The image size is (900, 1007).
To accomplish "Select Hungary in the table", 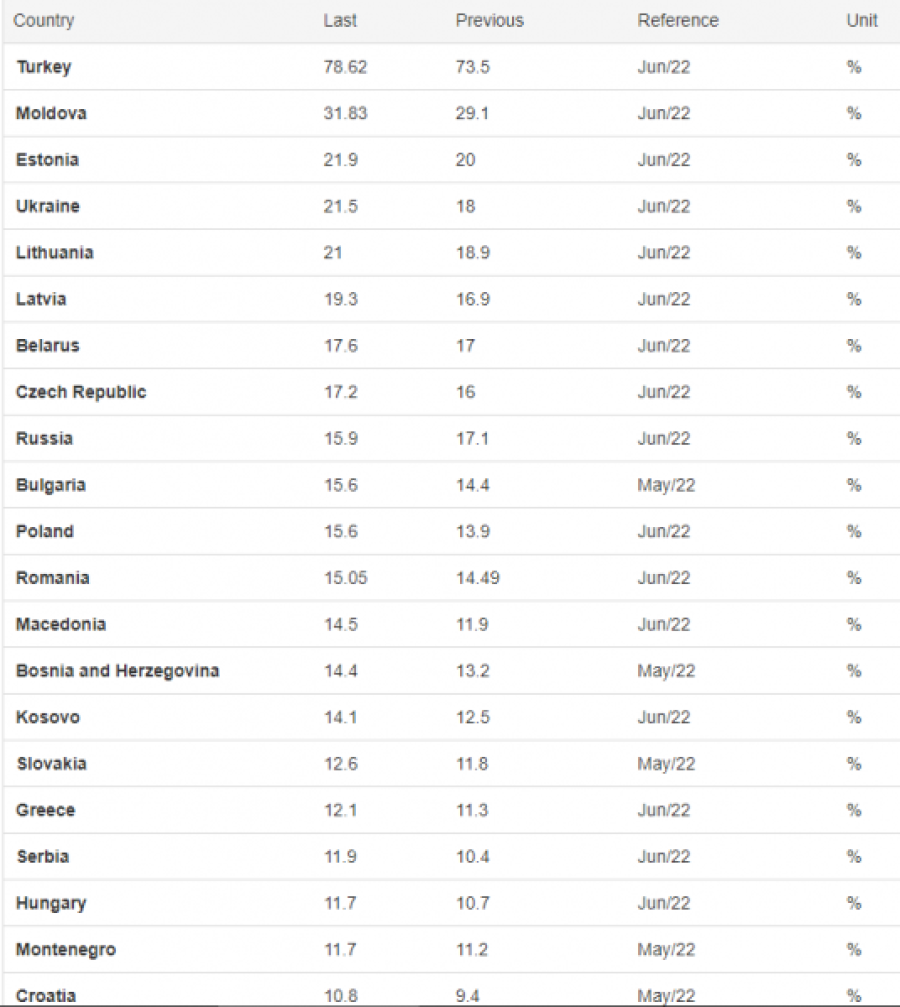I will (51, 903).
